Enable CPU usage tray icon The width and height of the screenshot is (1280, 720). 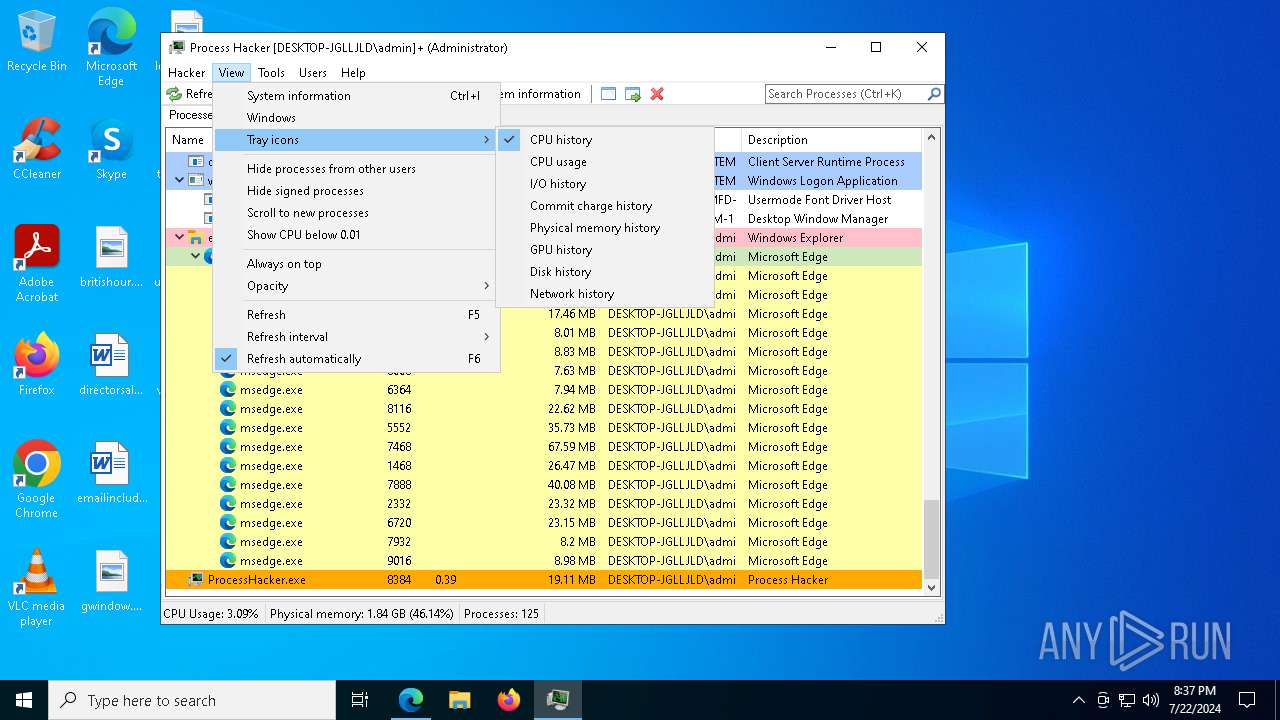coord(605,162)
